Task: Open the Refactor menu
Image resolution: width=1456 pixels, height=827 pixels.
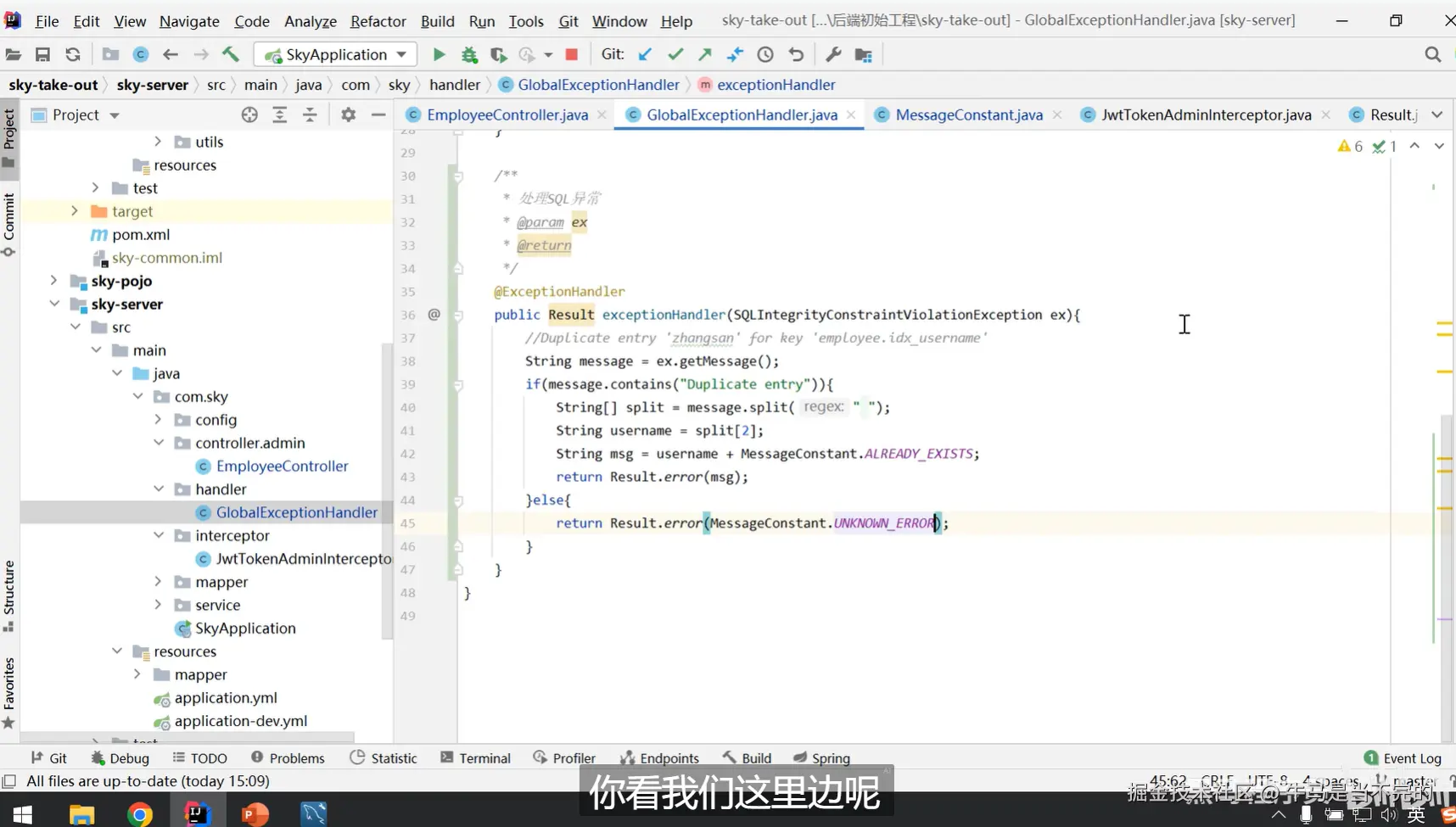Action: 378,21
